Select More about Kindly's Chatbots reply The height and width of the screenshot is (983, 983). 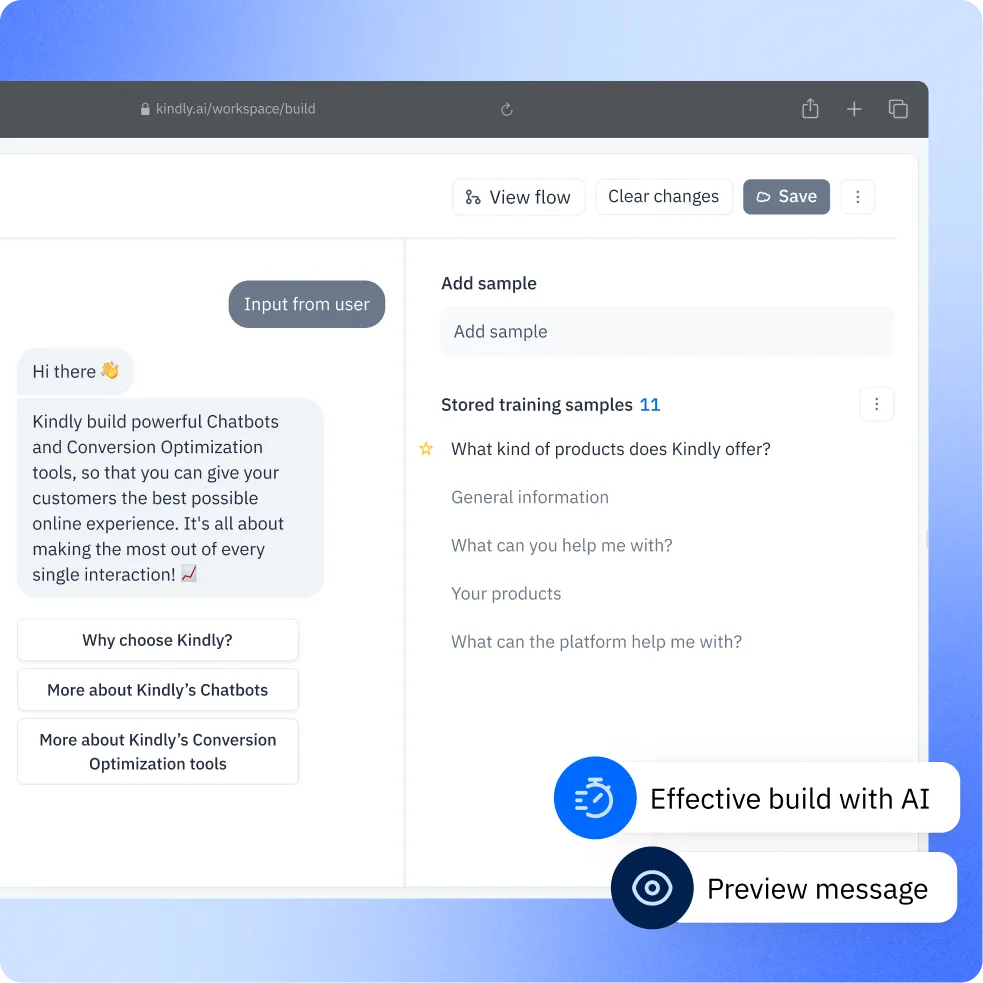click(157, 689)
